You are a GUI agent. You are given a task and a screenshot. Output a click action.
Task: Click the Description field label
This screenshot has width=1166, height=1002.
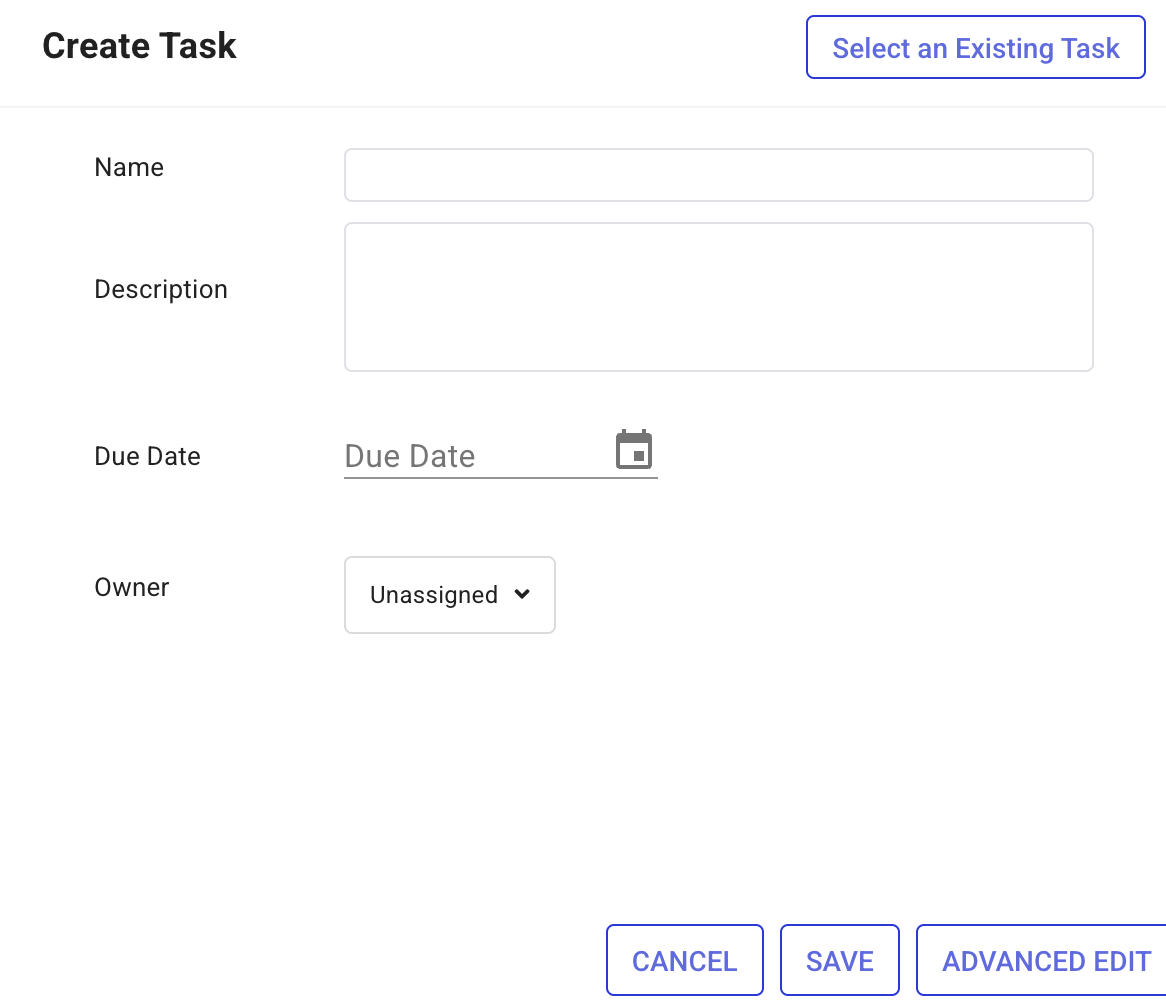pos(161,289)
